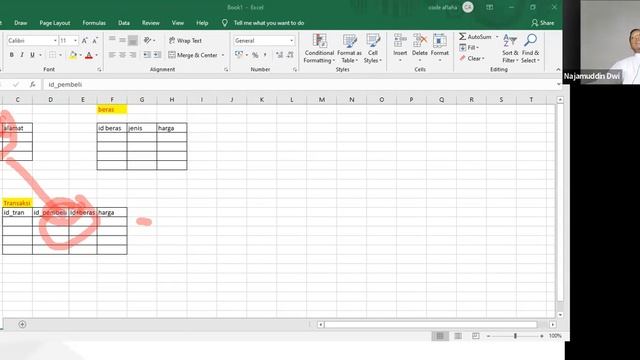Apply Percent Style number format
Image resolution: width=640 pixels, height=360 pixels.
click(255, 55)
